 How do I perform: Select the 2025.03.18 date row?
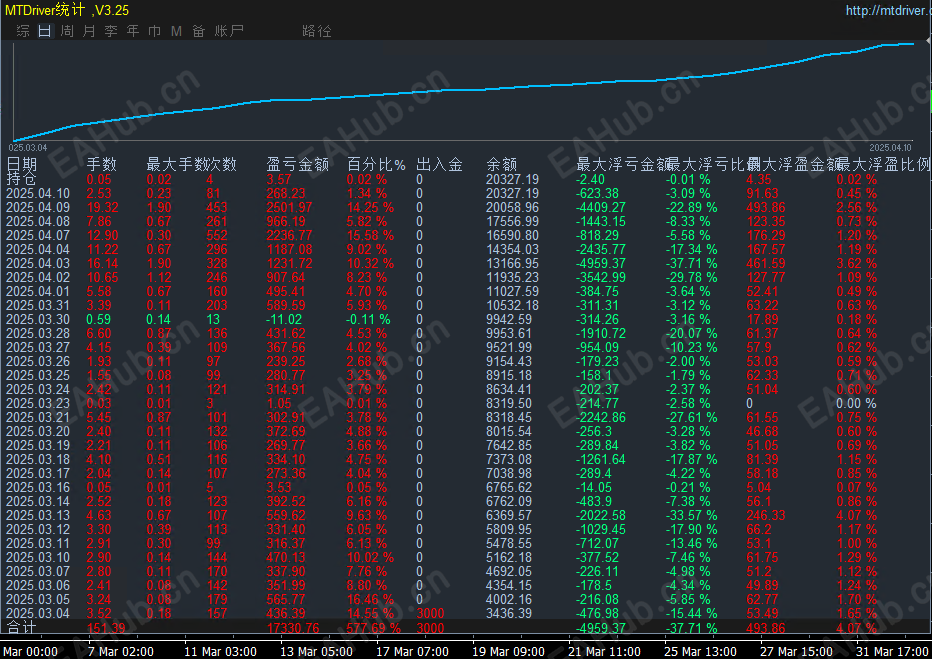click(x=38, y=460)
